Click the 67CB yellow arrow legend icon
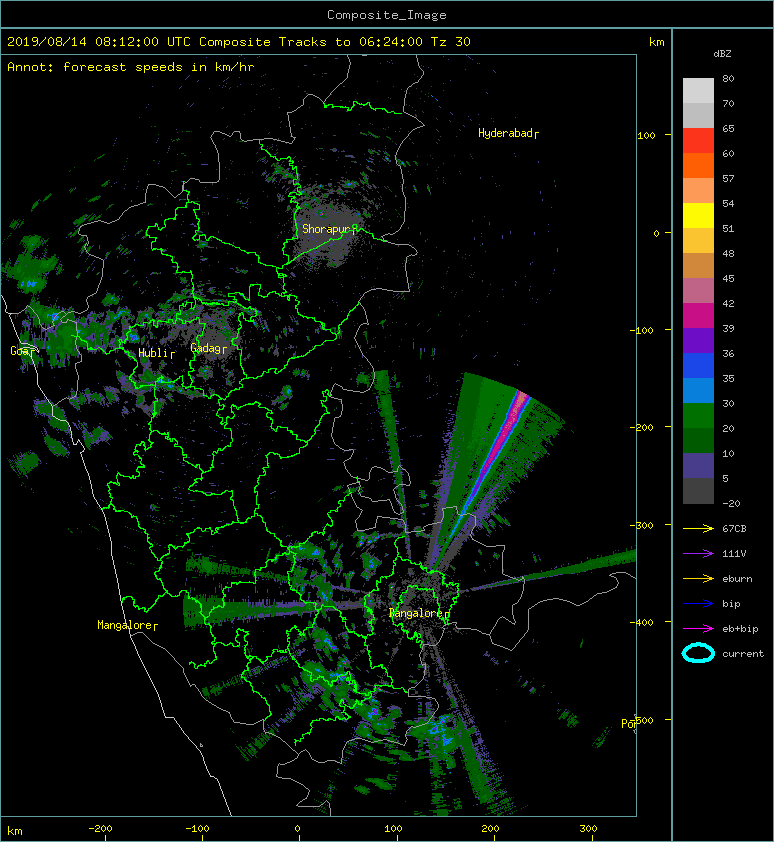The width and height of the screenshot is (774, 842). pyautogui.click(x=698, y=528)
